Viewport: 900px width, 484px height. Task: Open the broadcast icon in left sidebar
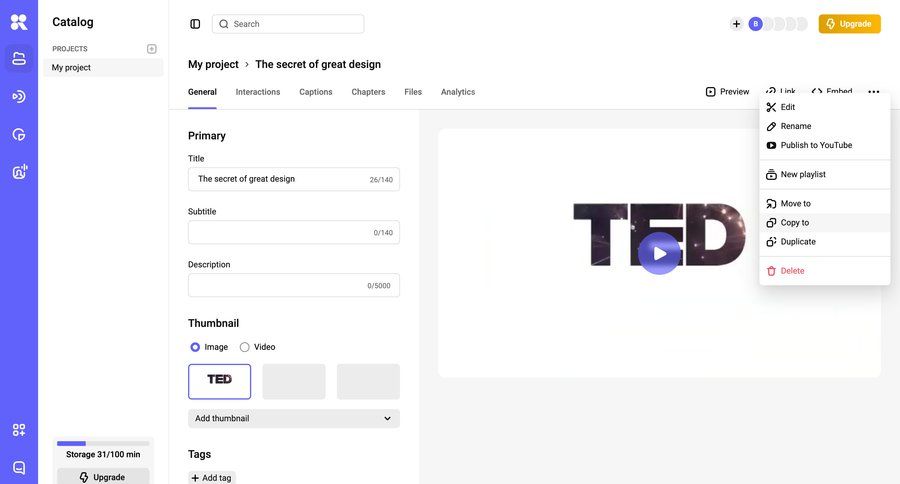pyautogui.click(x=19, y=96)
